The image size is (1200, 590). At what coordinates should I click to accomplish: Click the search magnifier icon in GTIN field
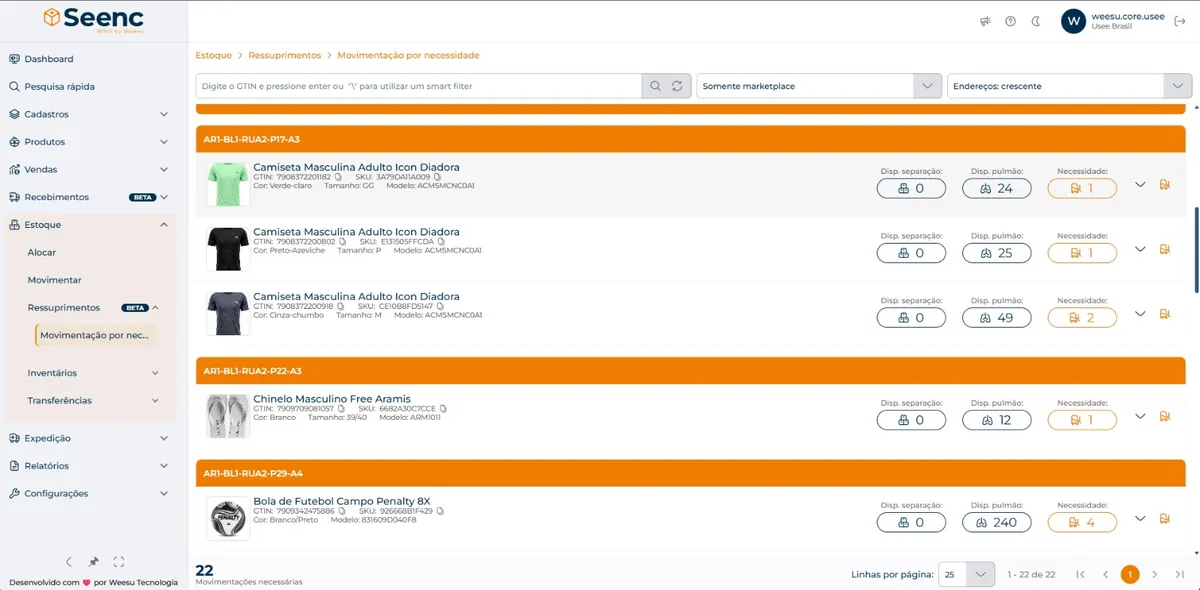pyautogui.click(x=656, y=86)
